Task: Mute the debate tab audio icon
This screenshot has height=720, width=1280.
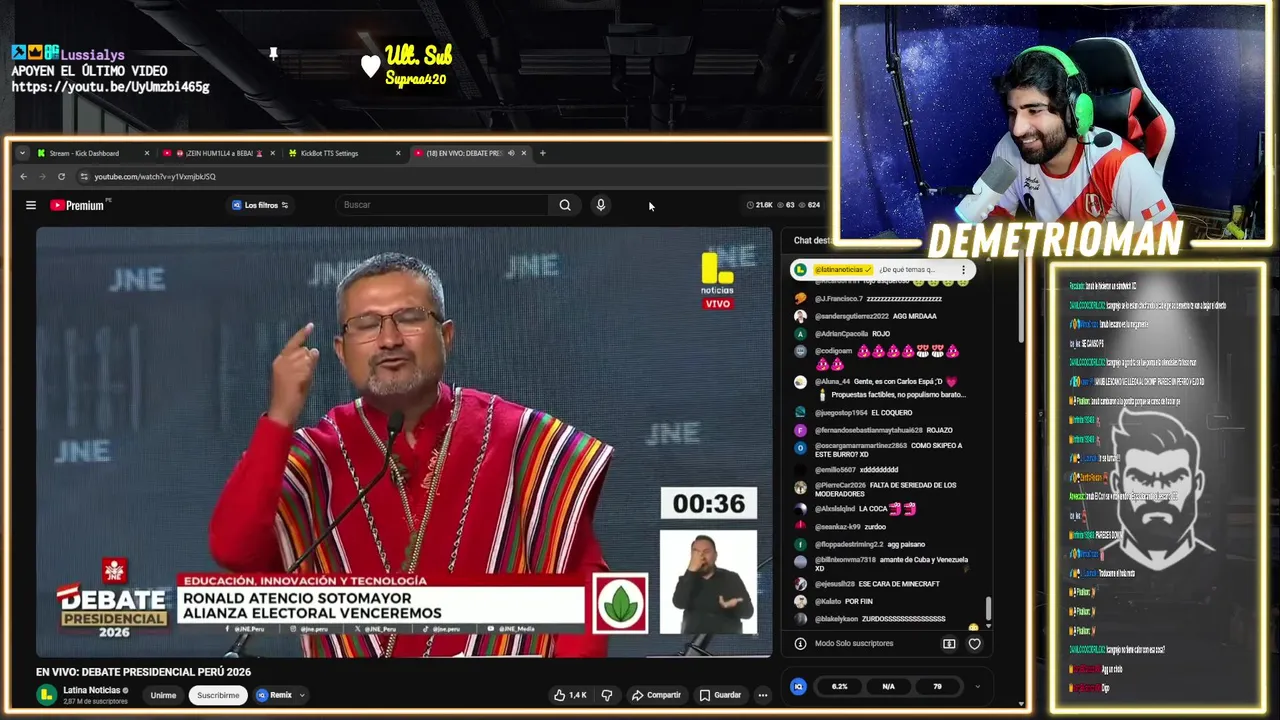Action: (x=511, y=153)
